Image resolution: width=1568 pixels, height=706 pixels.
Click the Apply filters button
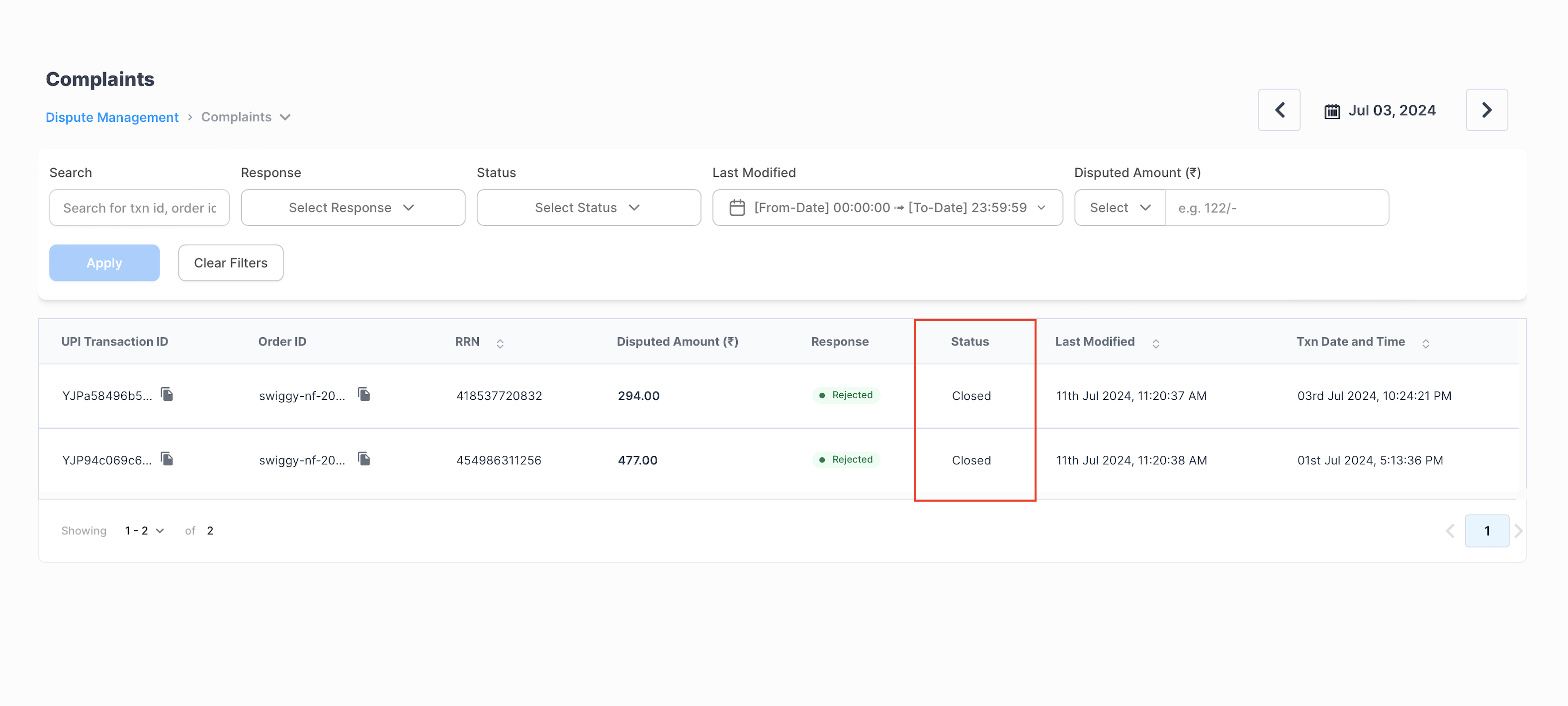(104, 263)
